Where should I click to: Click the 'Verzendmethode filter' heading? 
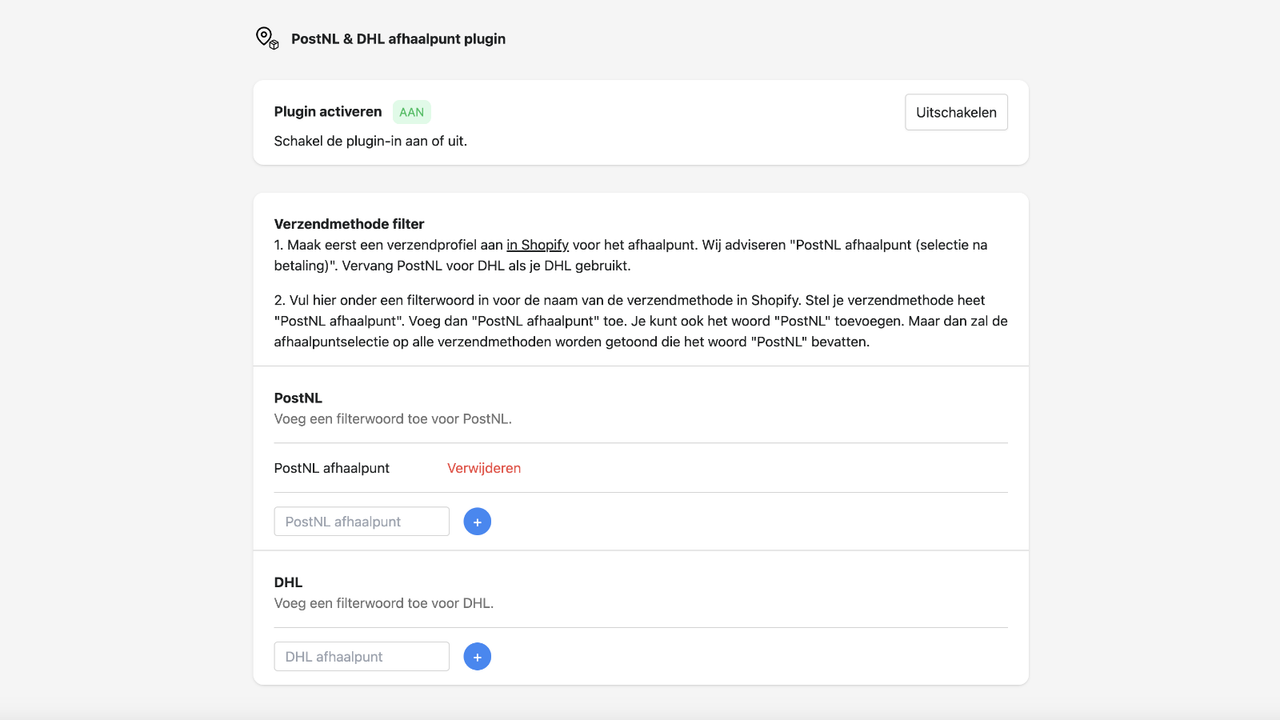349,224
